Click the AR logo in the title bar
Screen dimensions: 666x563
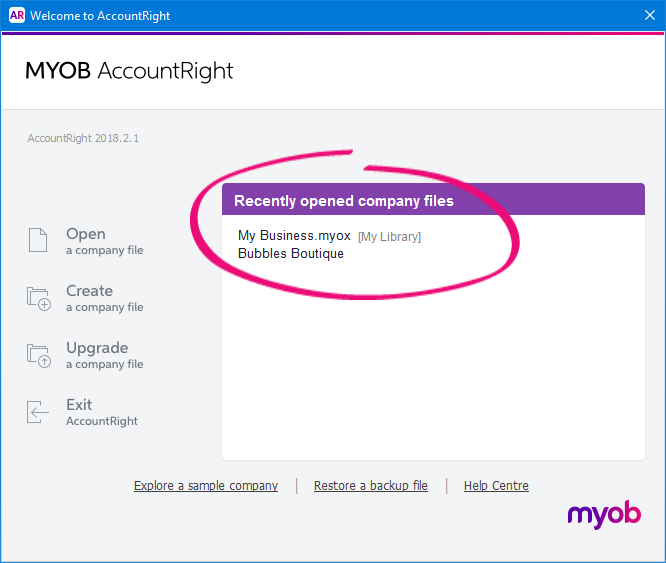click(x=17, y=16)
